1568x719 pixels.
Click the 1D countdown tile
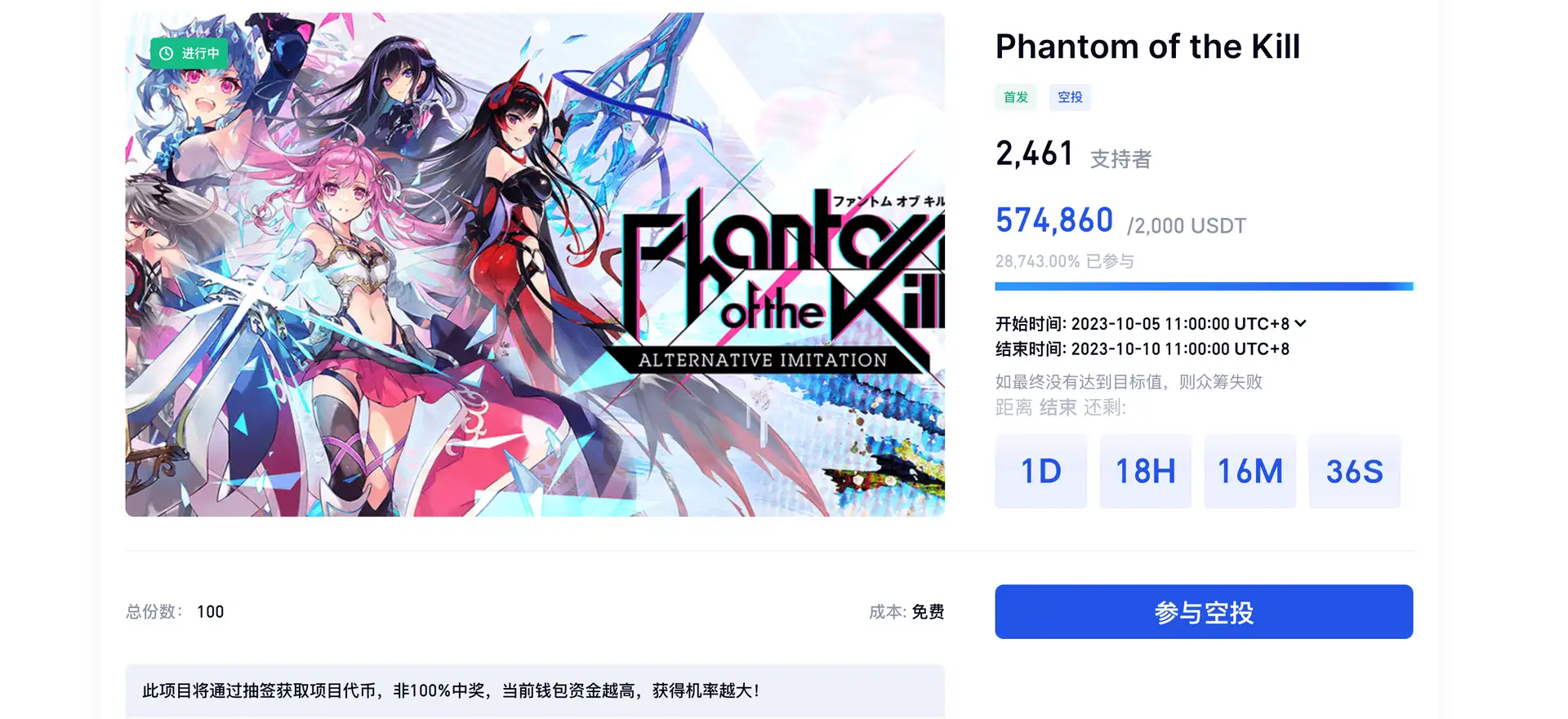pyautogui.click(x=1041, y=471)
